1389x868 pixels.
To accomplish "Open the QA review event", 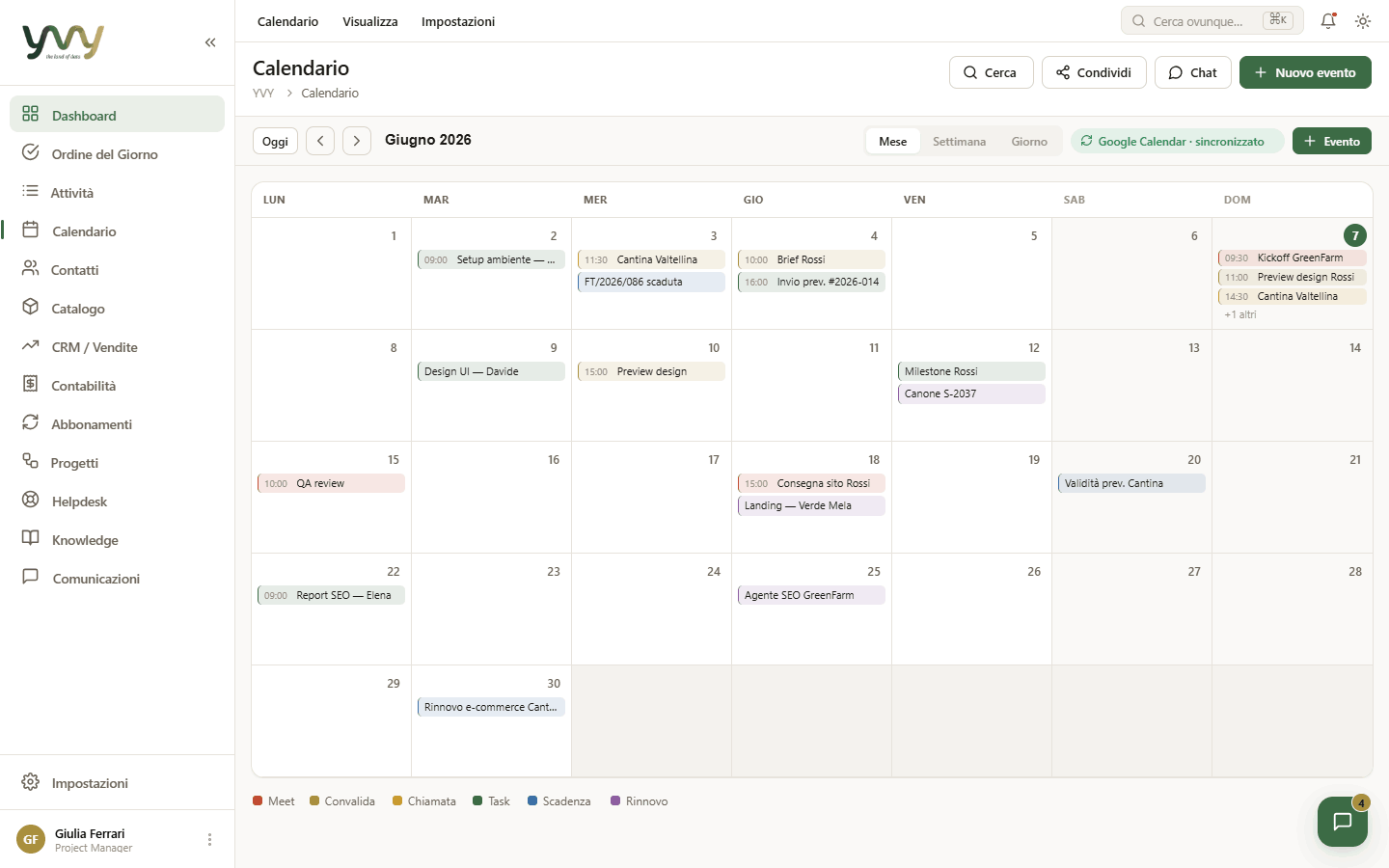I will [331, 483].
